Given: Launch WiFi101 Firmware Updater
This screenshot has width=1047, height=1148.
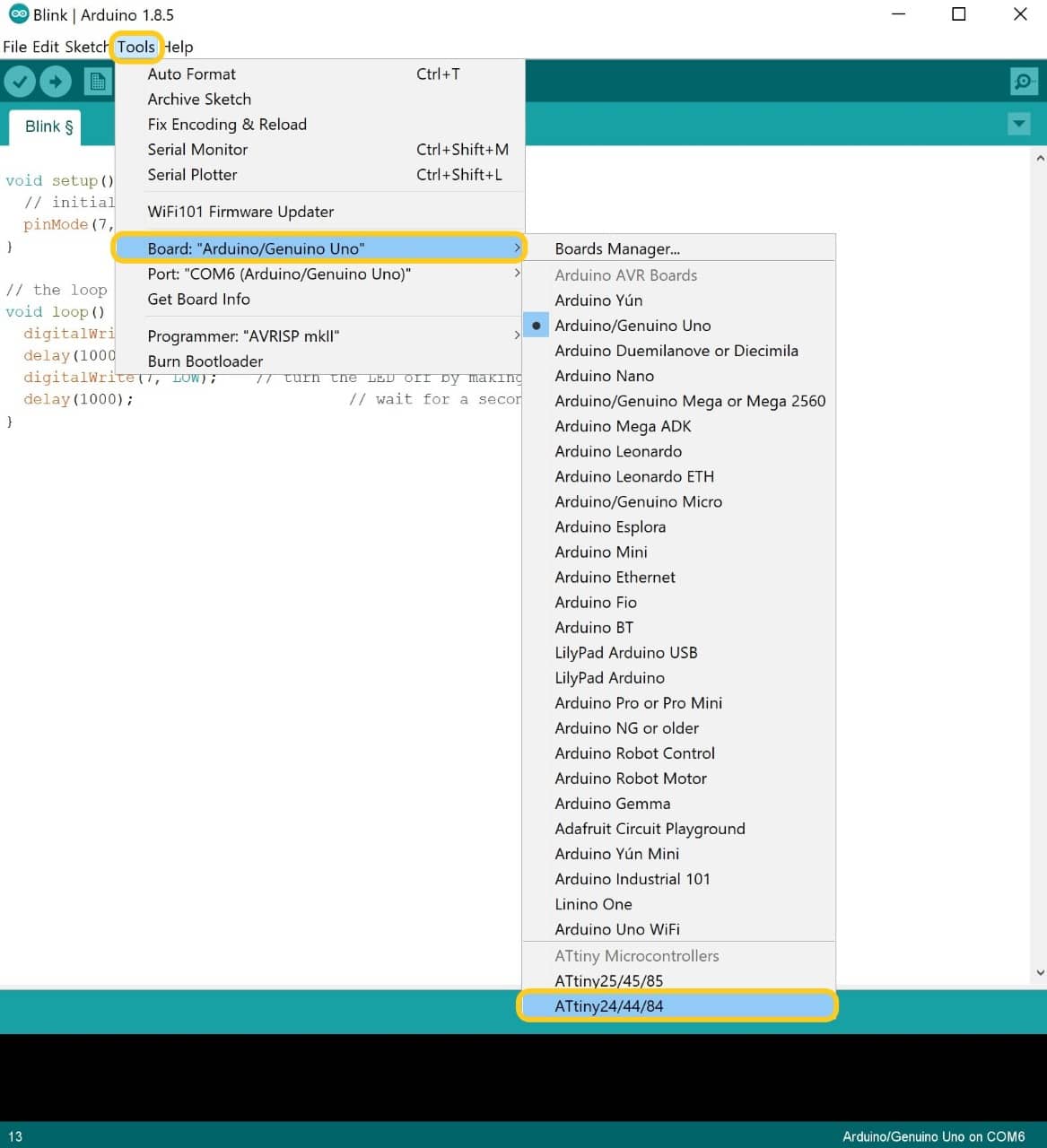Looking at the screenshot, I should point(320,212).
